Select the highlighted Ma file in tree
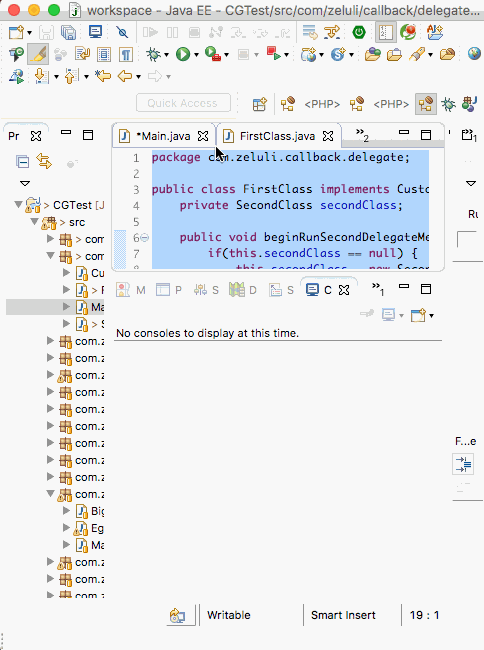This screenshot has width=484, height=650. tap(55, 307)
